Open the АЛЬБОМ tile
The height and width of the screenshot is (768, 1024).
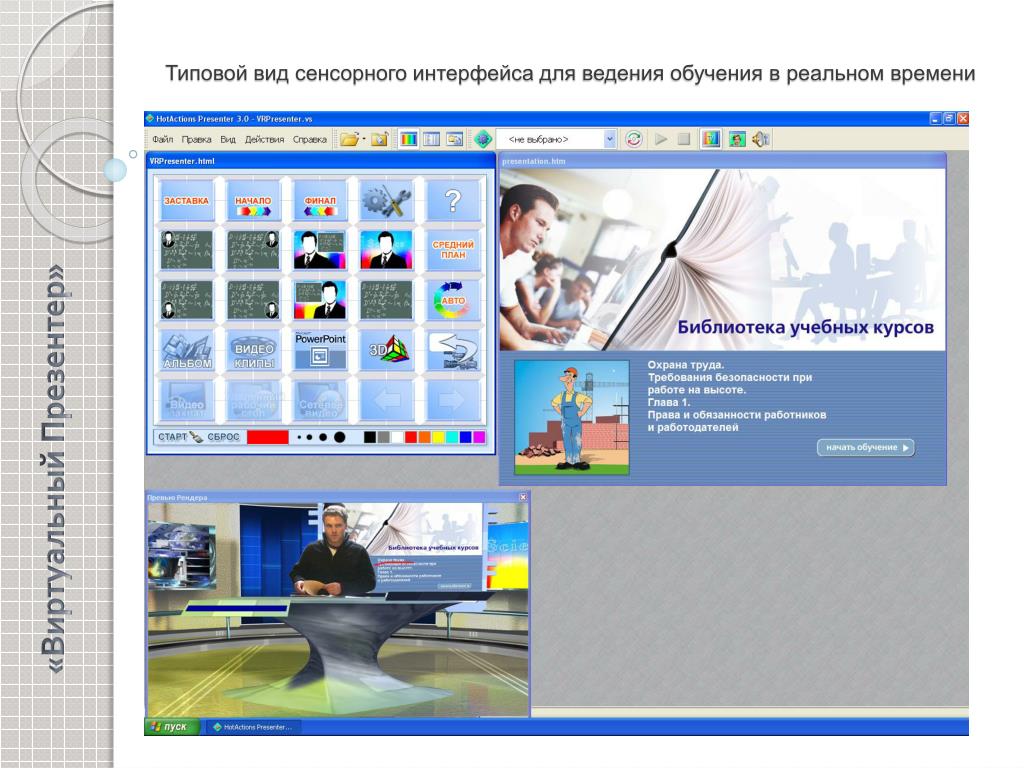(x=187, y=350)
